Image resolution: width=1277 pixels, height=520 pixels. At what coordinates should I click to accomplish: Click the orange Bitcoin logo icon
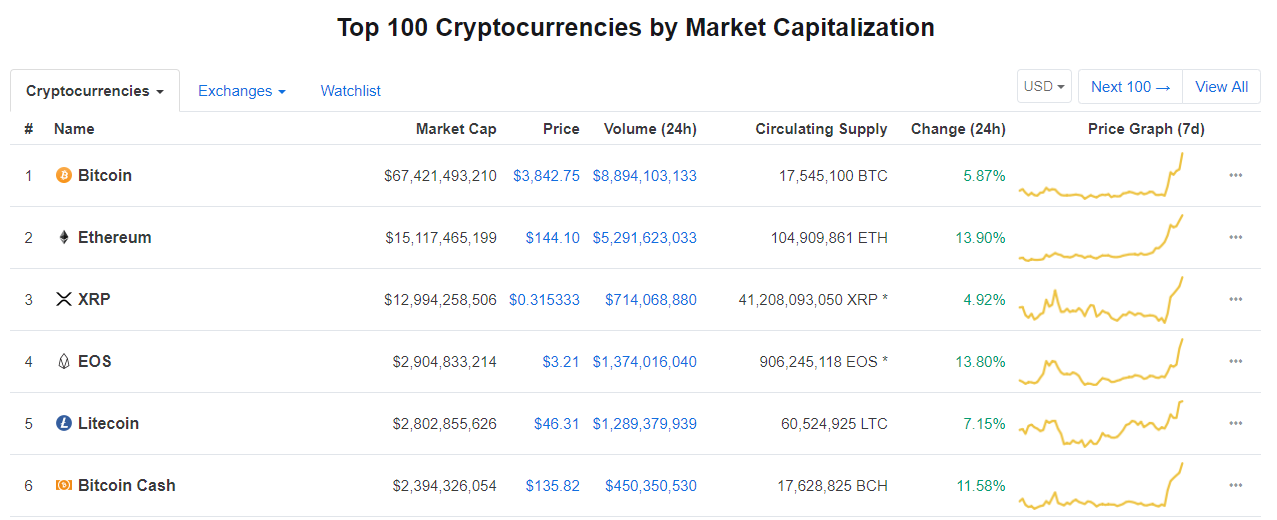click(x=64, y=176)
